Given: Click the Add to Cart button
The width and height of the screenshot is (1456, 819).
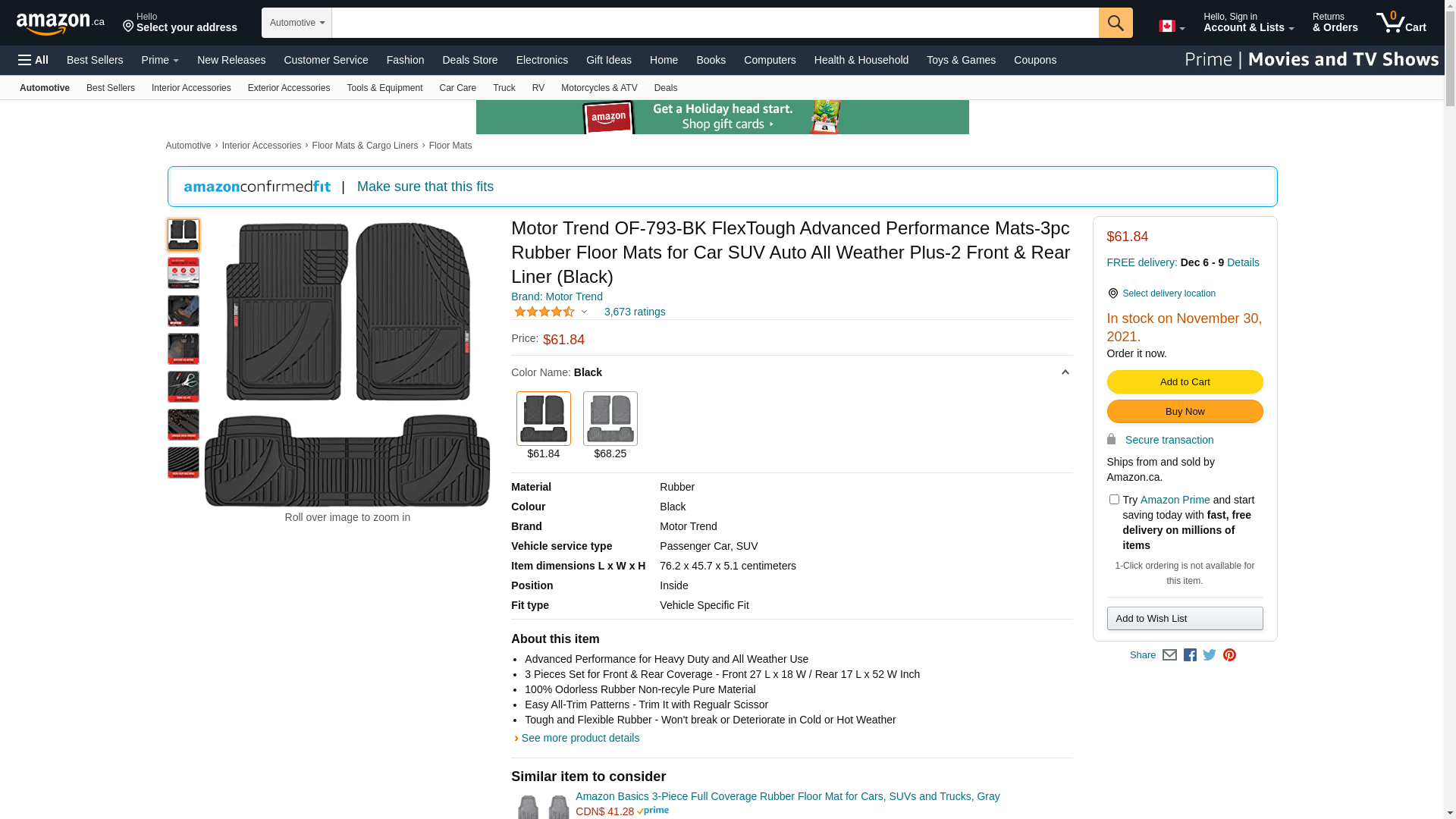Looking at the screenshot, I should click(x=1185, y=382).
